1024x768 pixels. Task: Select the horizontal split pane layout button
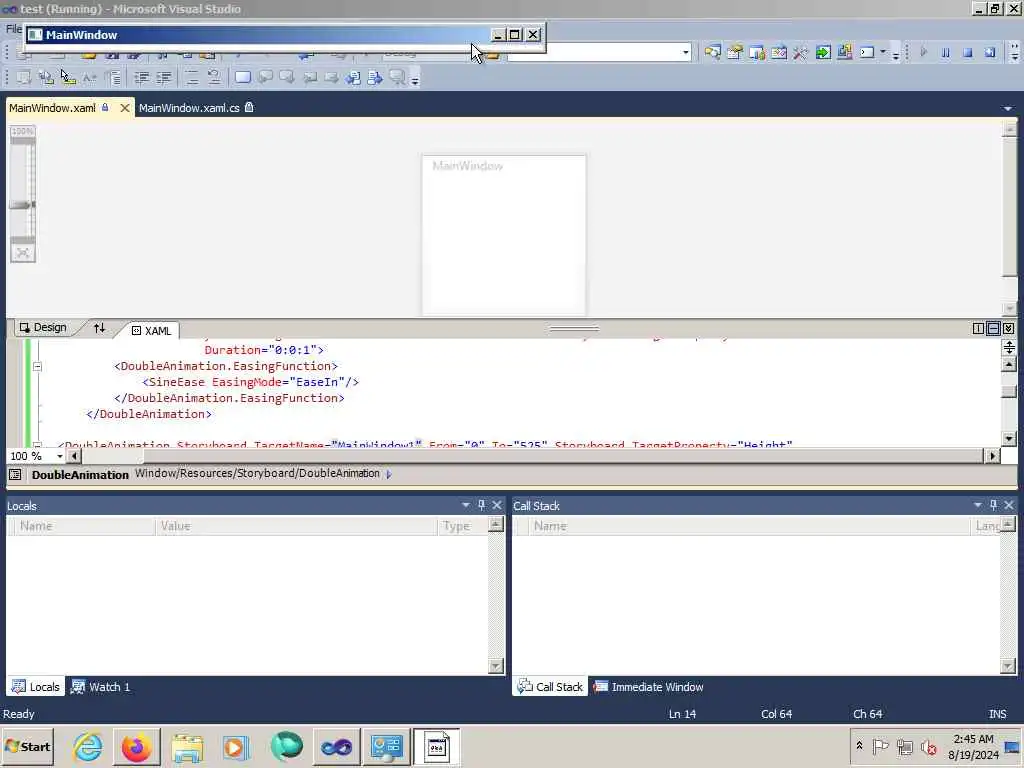993,328
